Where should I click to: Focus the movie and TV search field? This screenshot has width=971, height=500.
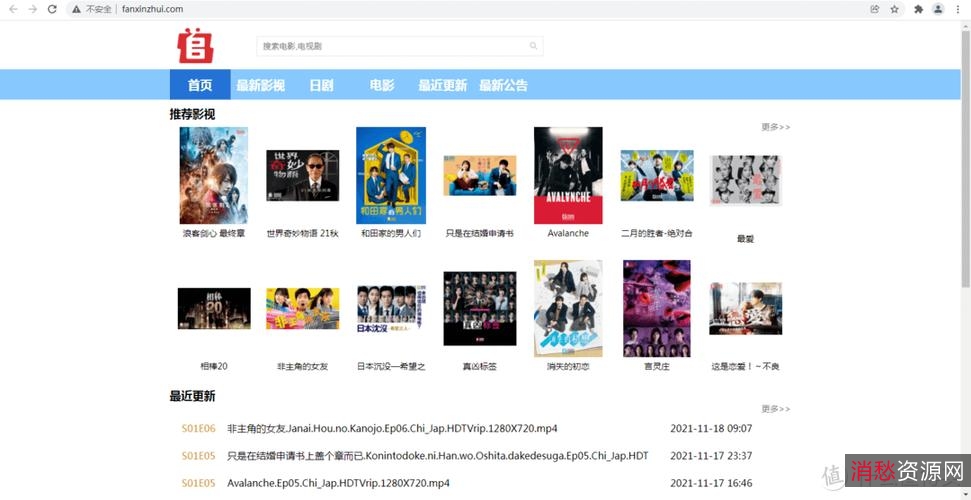tap(400, 46)
